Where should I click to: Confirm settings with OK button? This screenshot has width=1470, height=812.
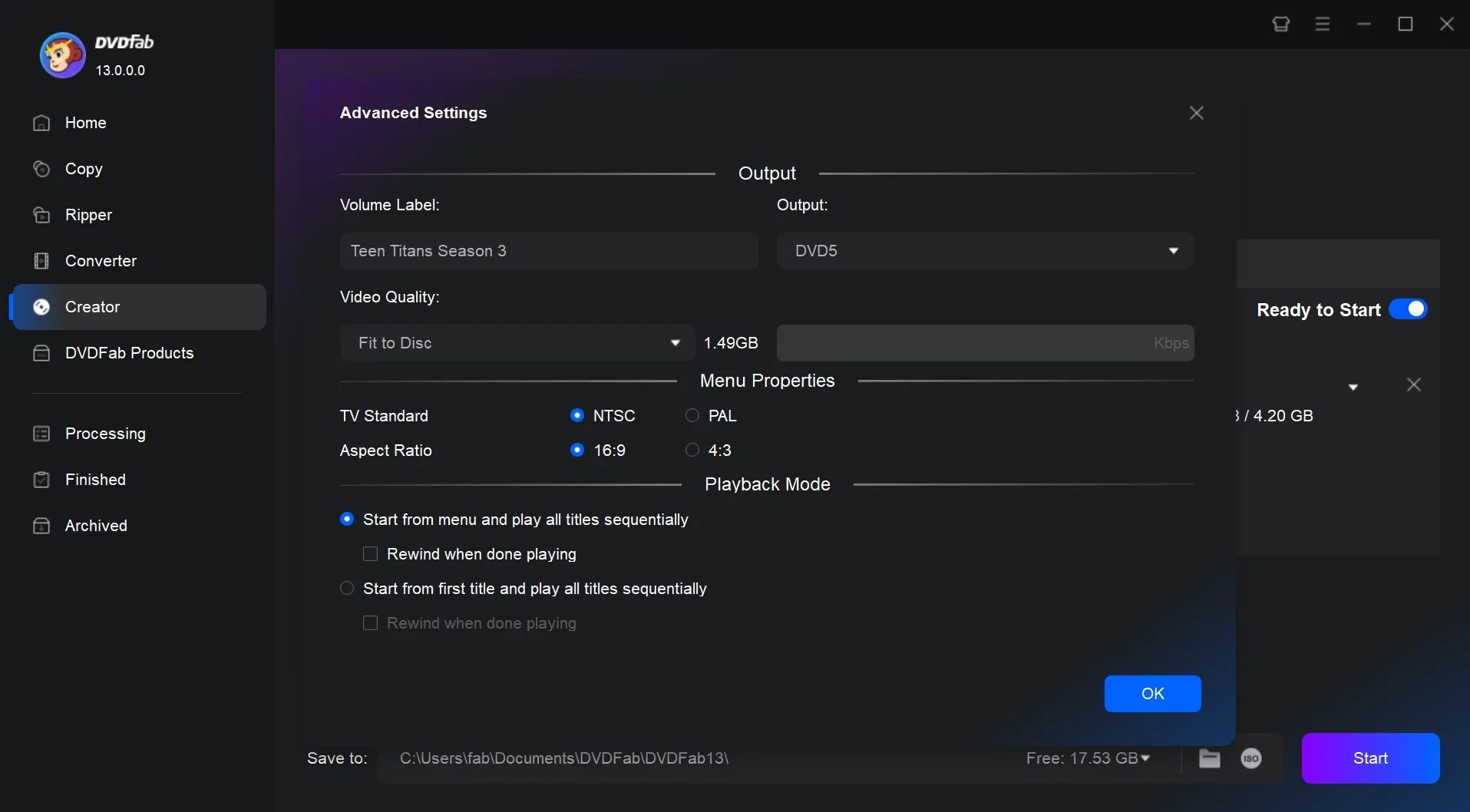[x=1152, y=693]
